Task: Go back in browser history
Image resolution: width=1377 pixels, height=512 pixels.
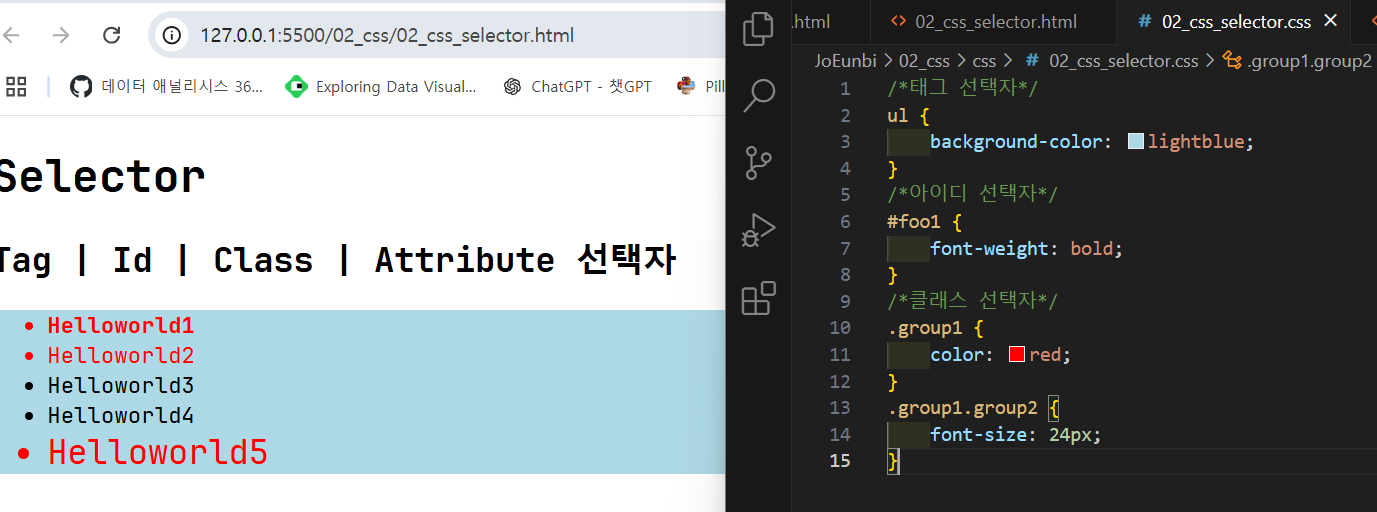Action: [x=11, y=36]
